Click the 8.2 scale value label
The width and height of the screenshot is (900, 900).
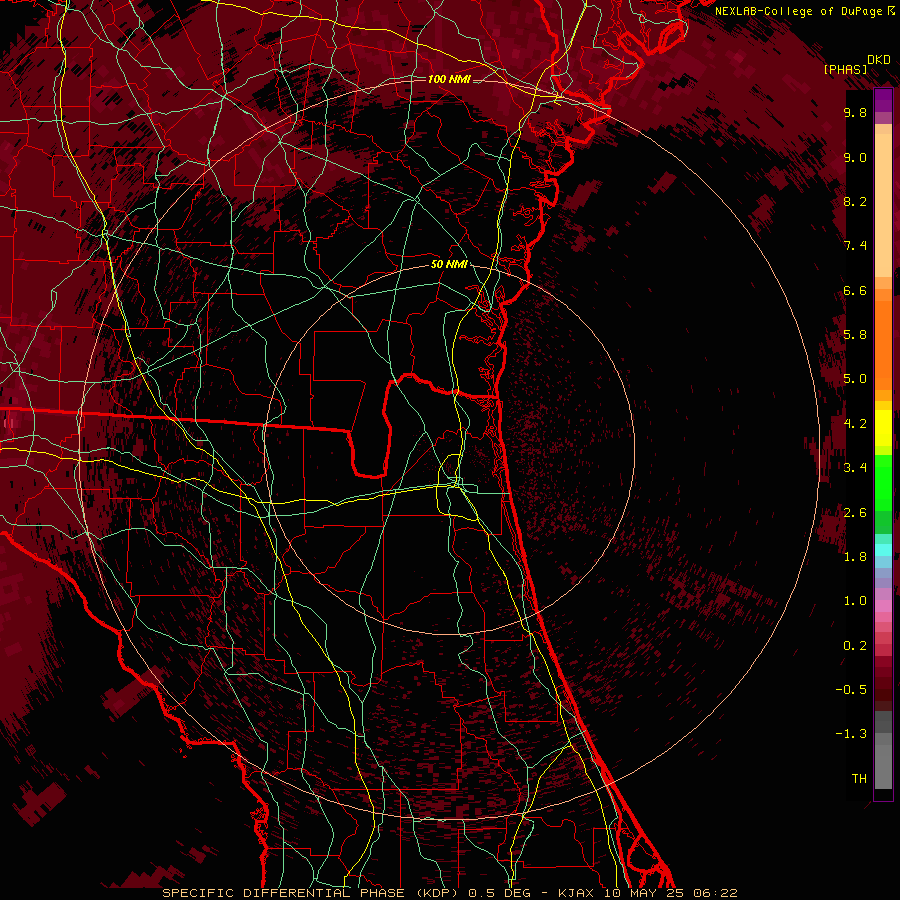pyautogui.click(x=855, y=201)
